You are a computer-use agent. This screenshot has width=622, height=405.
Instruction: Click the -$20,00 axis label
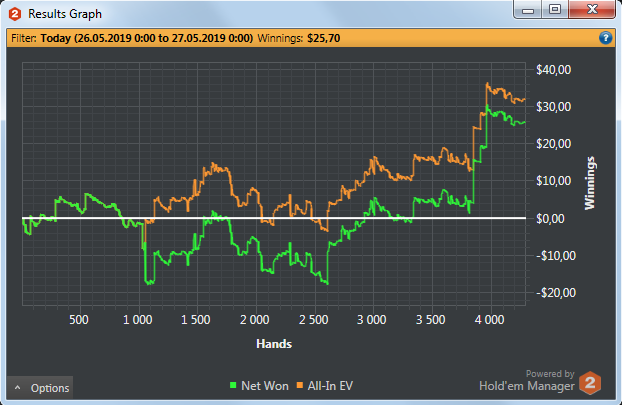556,293
